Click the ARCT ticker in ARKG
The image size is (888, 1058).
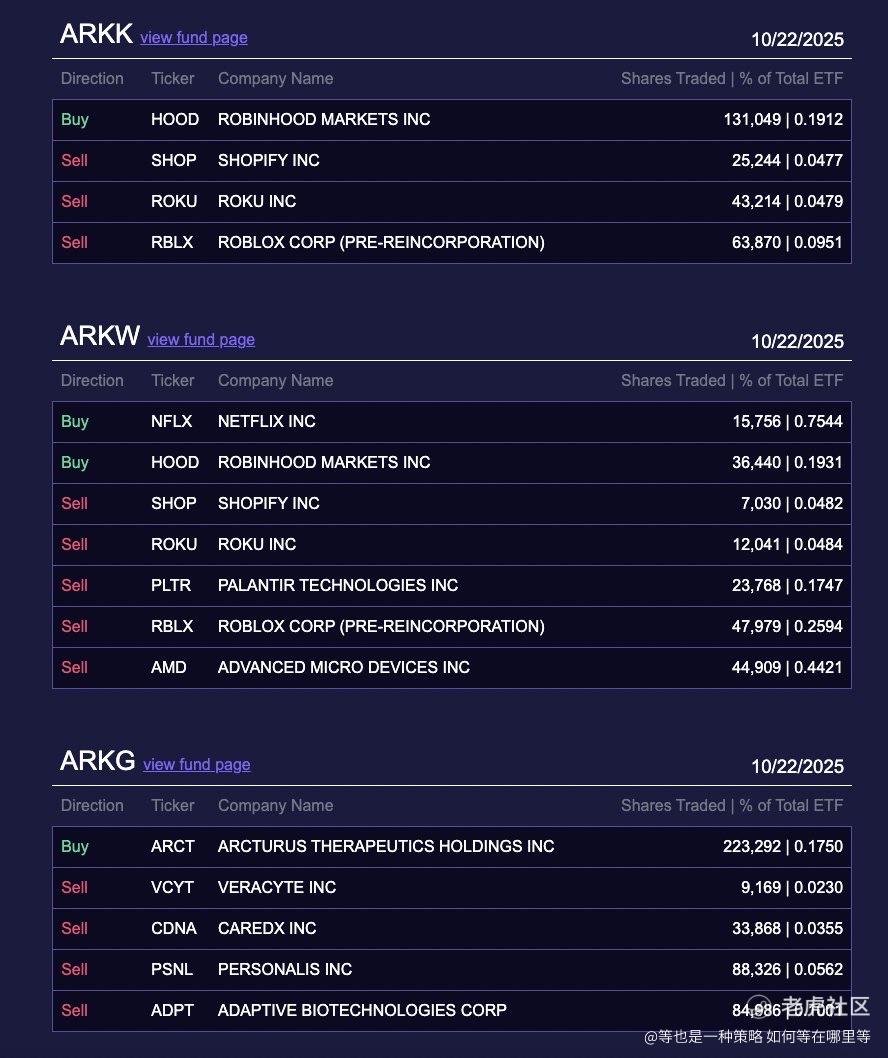(173, 847)
